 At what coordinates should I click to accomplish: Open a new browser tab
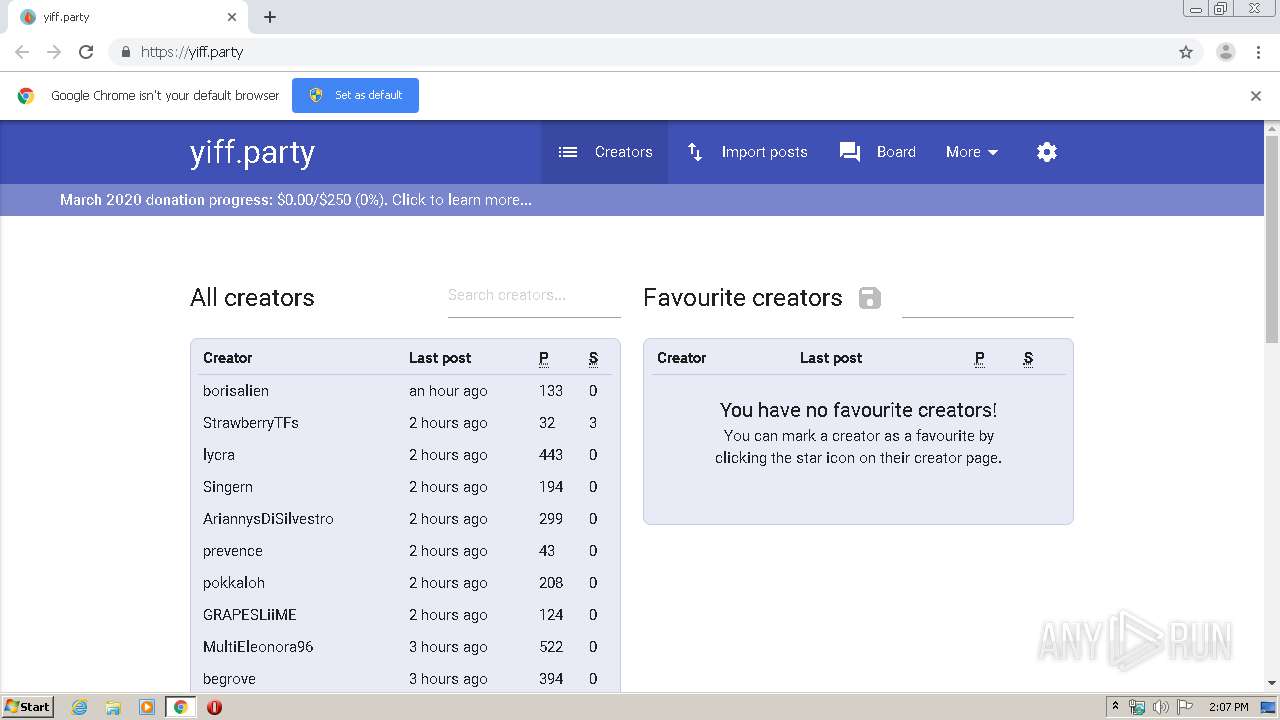pyautogui.click(x=270, y=17)
